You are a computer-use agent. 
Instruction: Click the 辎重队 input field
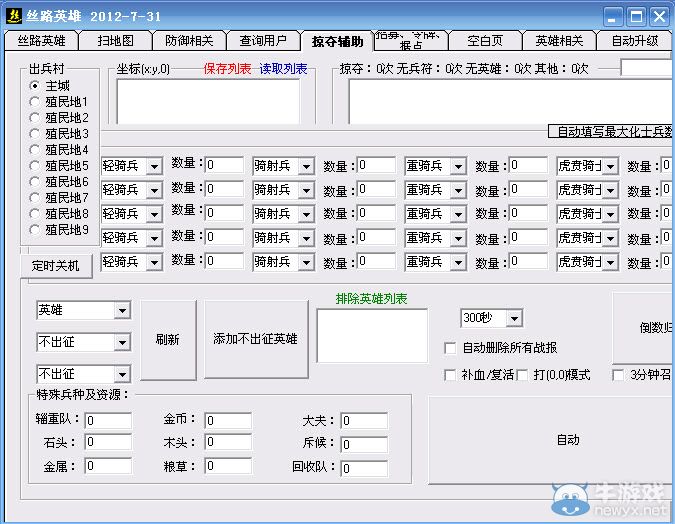[108, 421]
